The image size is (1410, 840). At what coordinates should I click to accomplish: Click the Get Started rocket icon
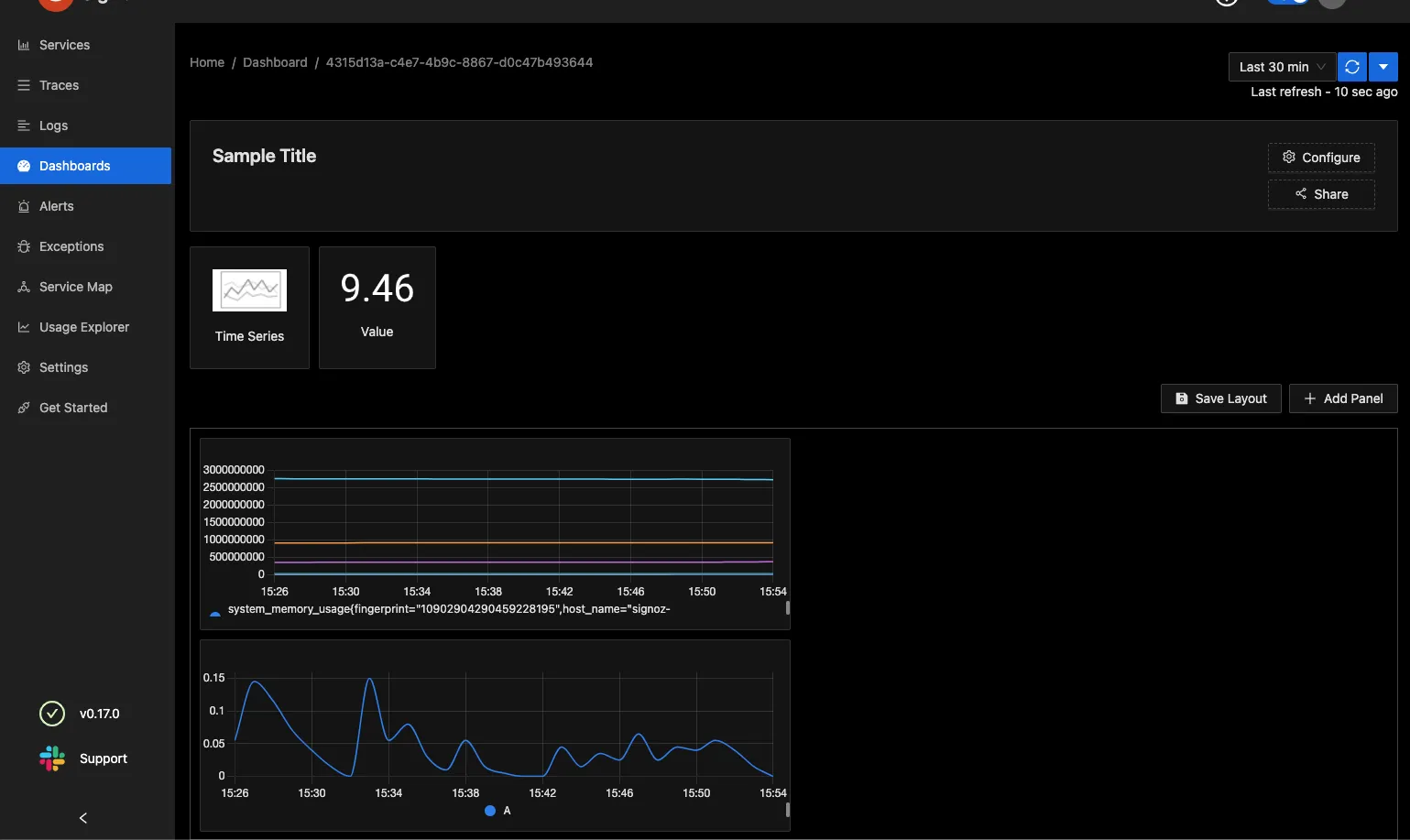pos(24,408)
